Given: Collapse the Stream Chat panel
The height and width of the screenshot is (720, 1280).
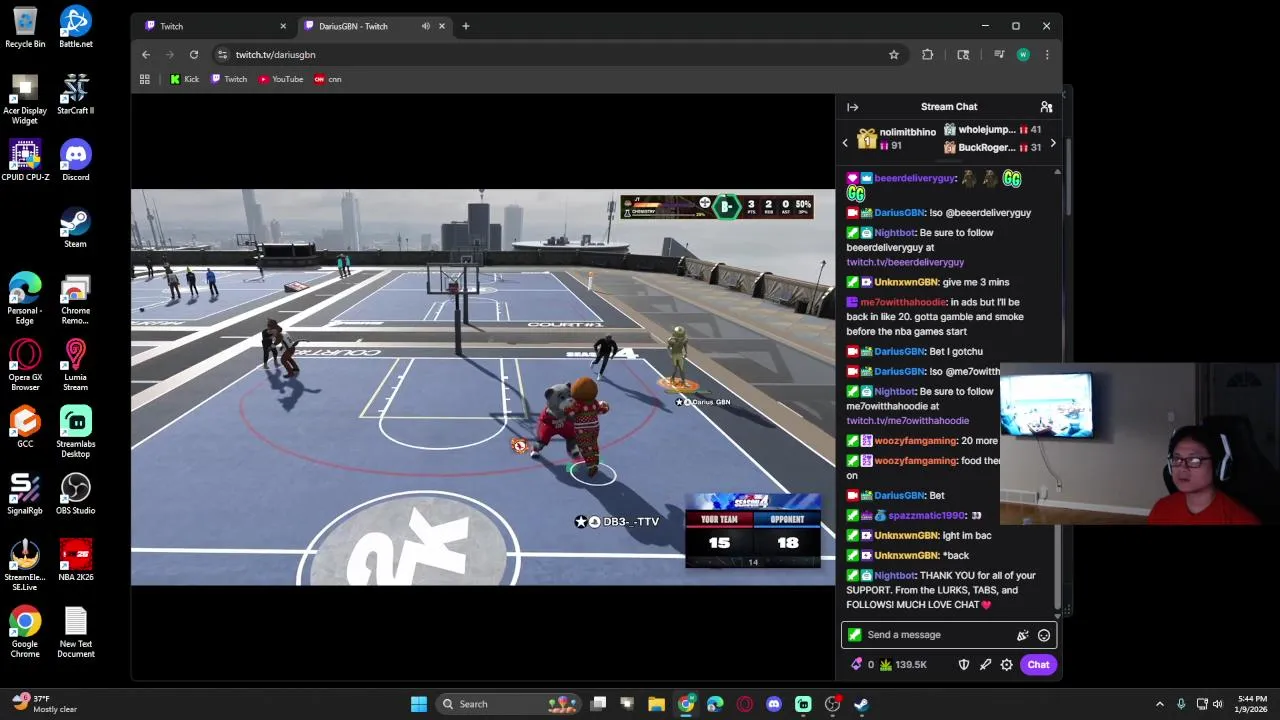Looking at the screenshot, I should tap(852, 107).
